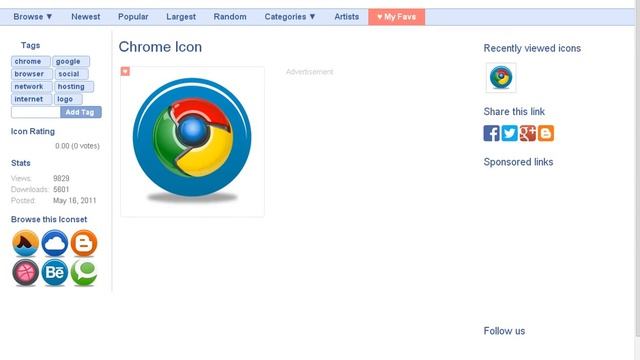This screenshot has width=640, height=360.
Task: Click the May 16, 2011 posted date
Action: [75, 200]
